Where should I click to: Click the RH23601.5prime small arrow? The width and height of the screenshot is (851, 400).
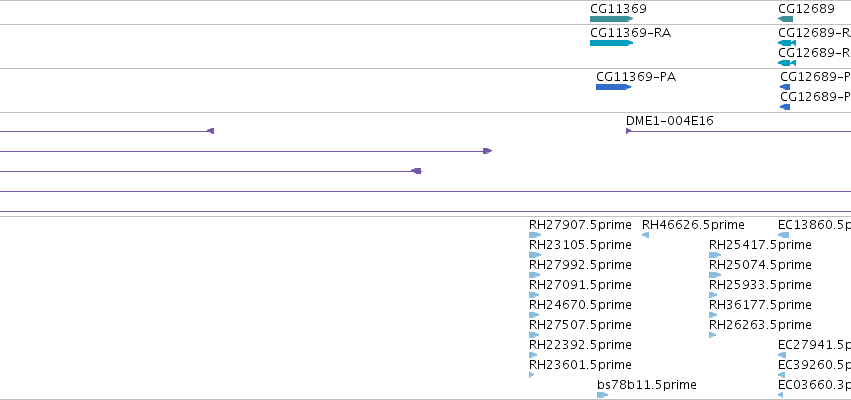coord(532,375)
